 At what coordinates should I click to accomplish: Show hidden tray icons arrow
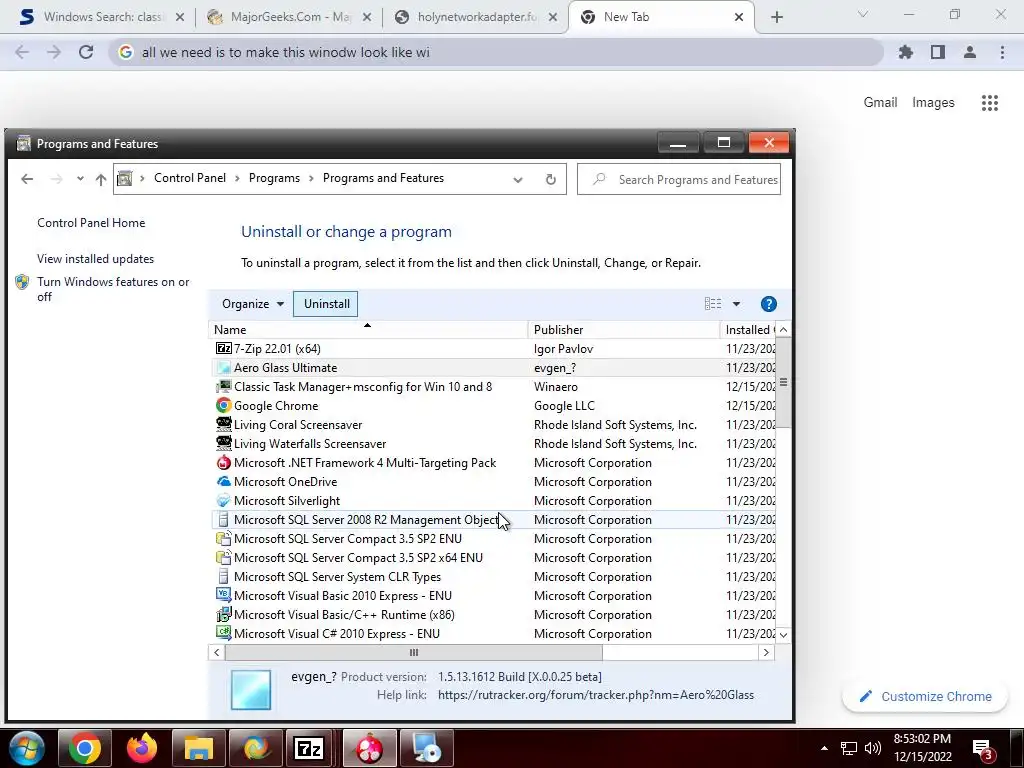tap(824, 748)
